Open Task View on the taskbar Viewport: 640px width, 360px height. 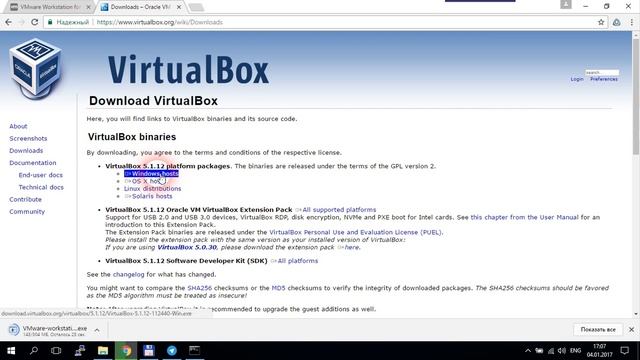point(56,351)
